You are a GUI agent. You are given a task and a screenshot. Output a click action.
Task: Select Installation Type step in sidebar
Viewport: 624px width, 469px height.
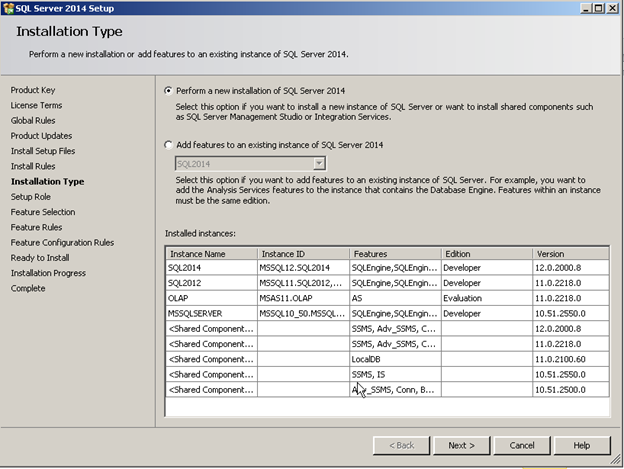pos(47,181)
